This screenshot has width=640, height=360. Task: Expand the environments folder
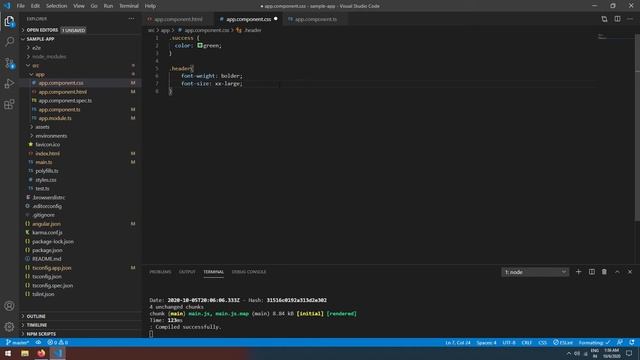pyautogui.click(x=80, y=136)
